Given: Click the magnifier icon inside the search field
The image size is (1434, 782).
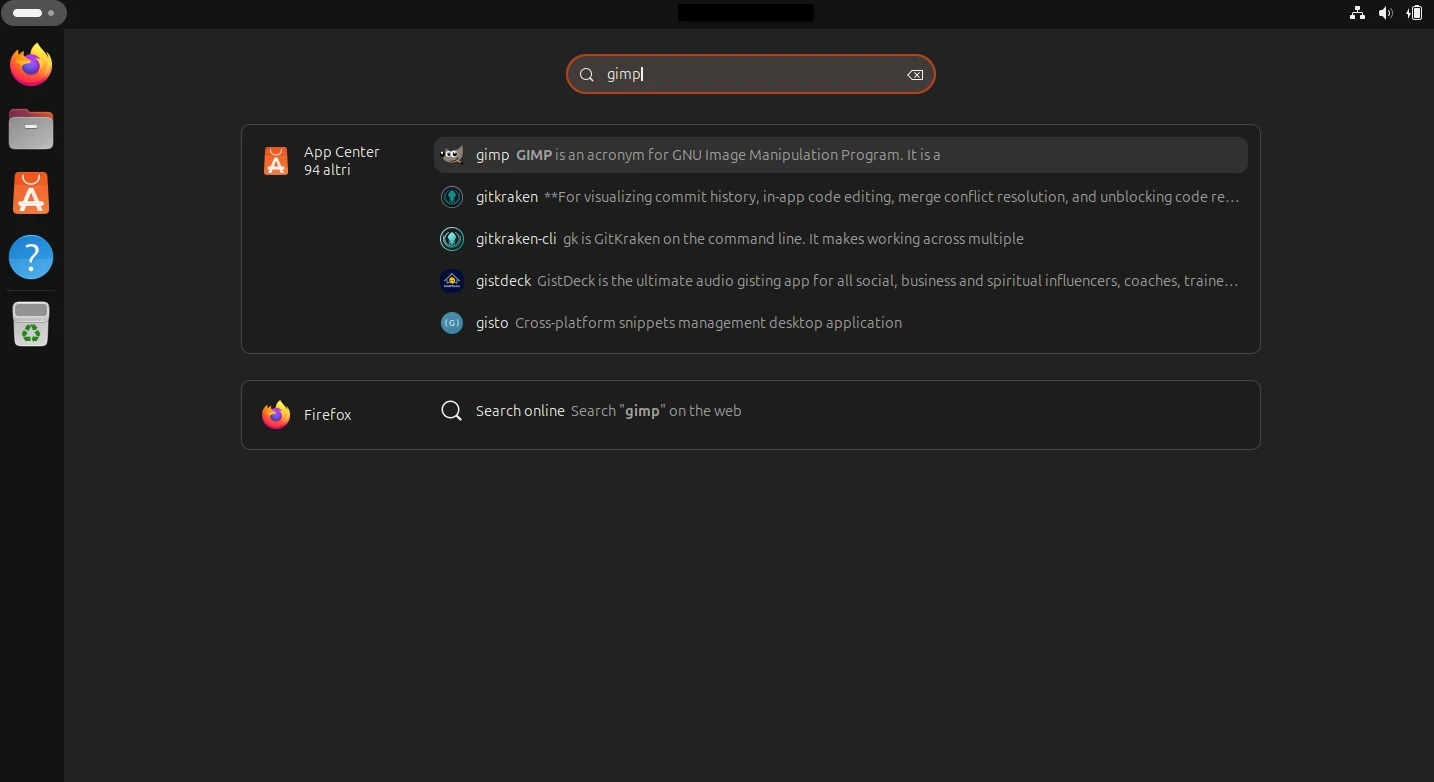Looking at the screenshot, I should coord(587,74).
